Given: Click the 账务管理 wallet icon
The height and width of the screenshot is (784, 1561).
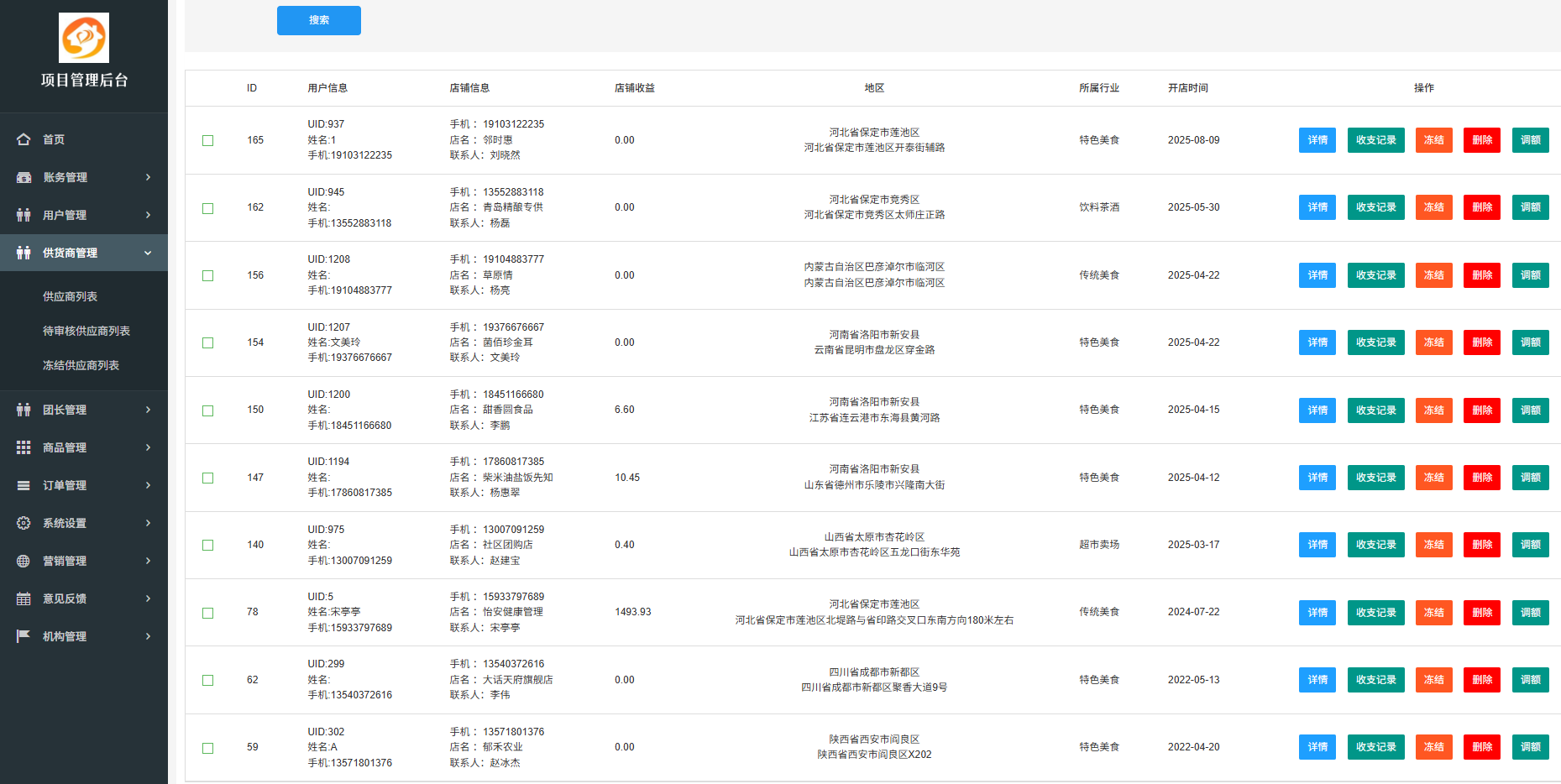Looking at the screenshot, I should [x=24, y=177].
